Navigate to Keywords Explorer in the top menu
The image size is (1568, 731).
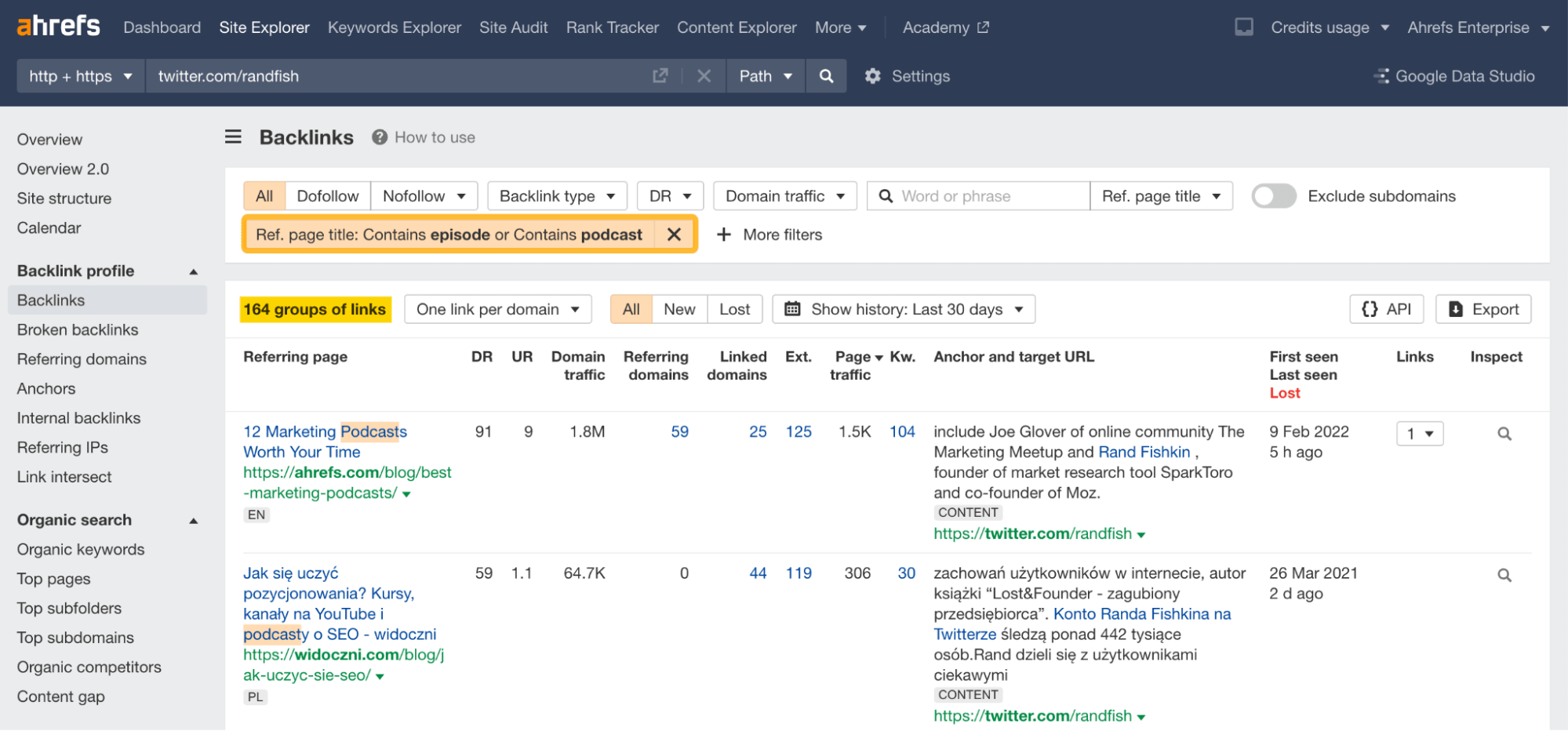(394, 27)
